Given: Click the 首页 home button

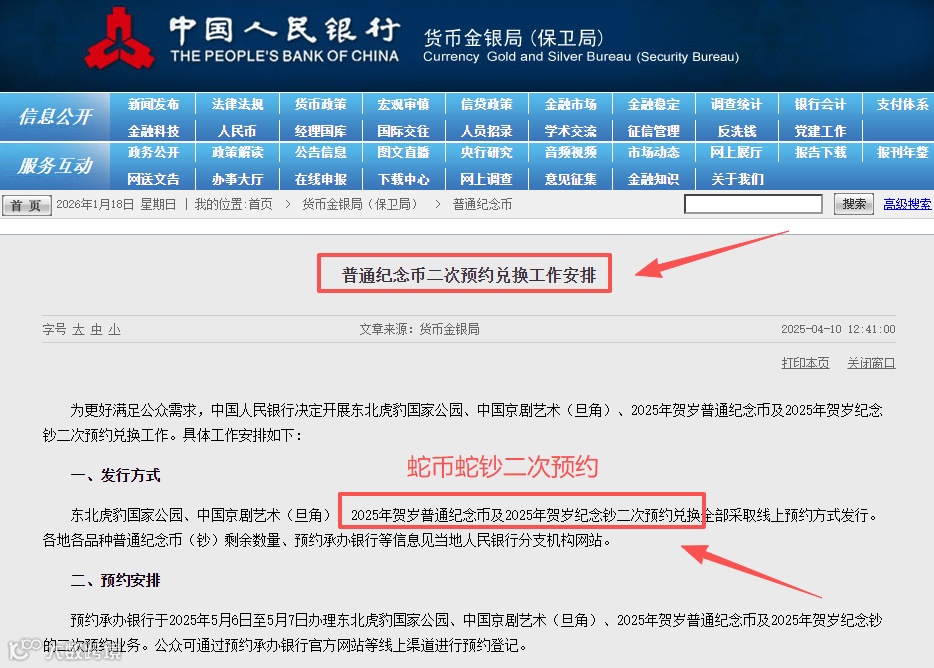Looking at the screenshot, I should click(x=26, y=205).
